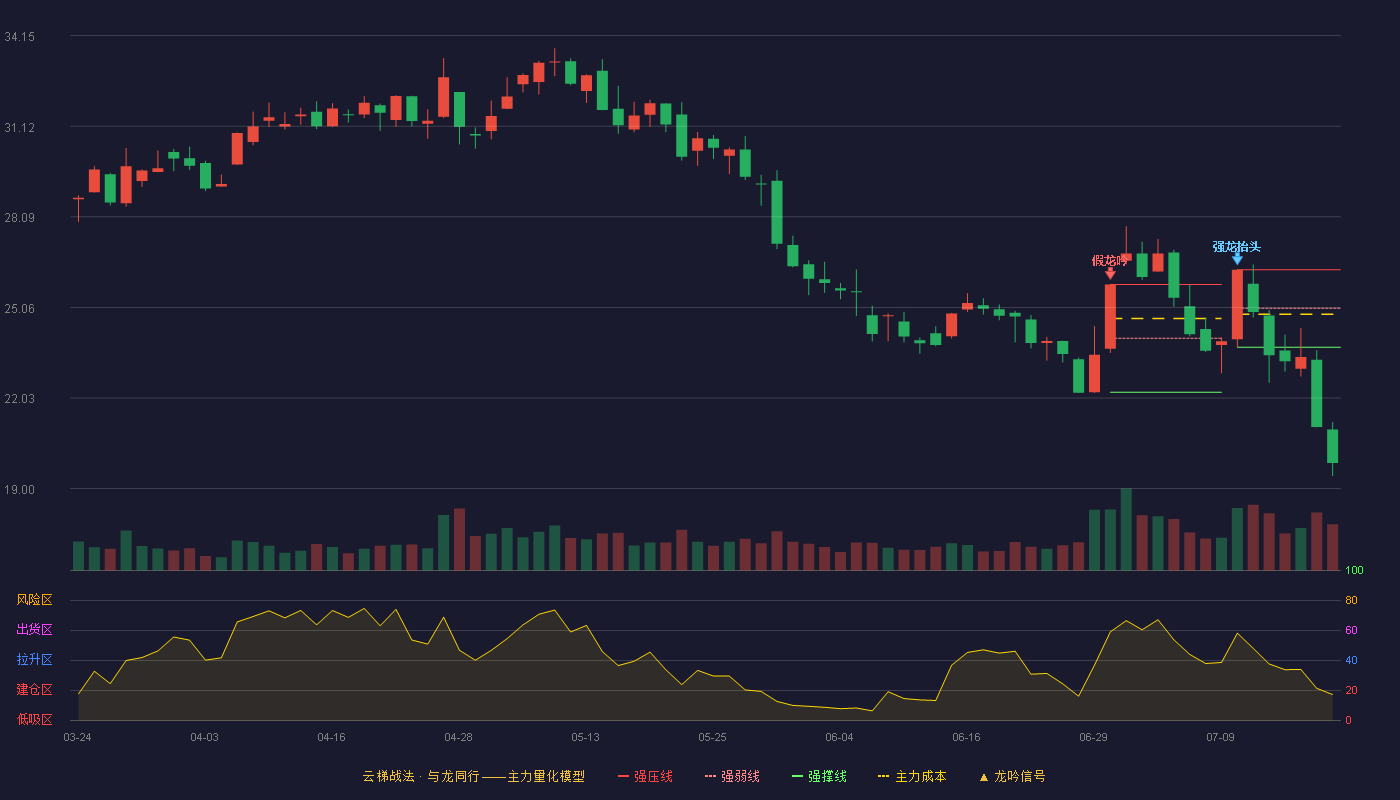
Task: Select the 强龙抬头 signal label
Action: click(x=1237, y=246)
